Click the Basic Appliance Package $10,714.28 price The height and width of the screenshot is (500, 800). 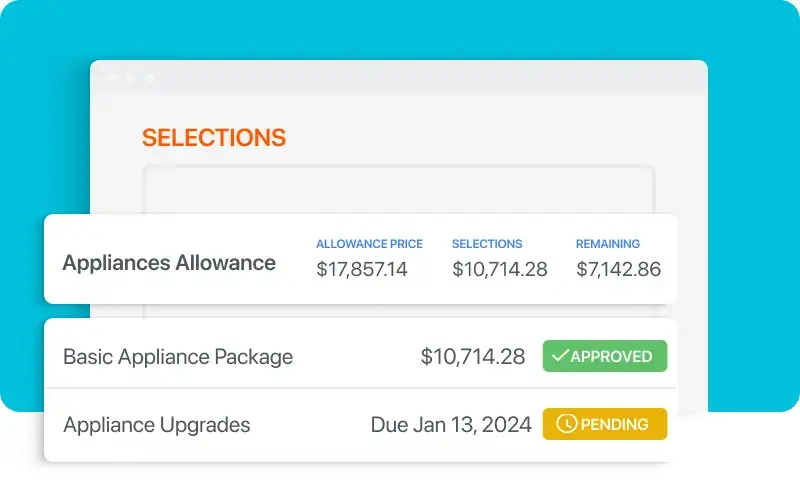pos(472,357)
